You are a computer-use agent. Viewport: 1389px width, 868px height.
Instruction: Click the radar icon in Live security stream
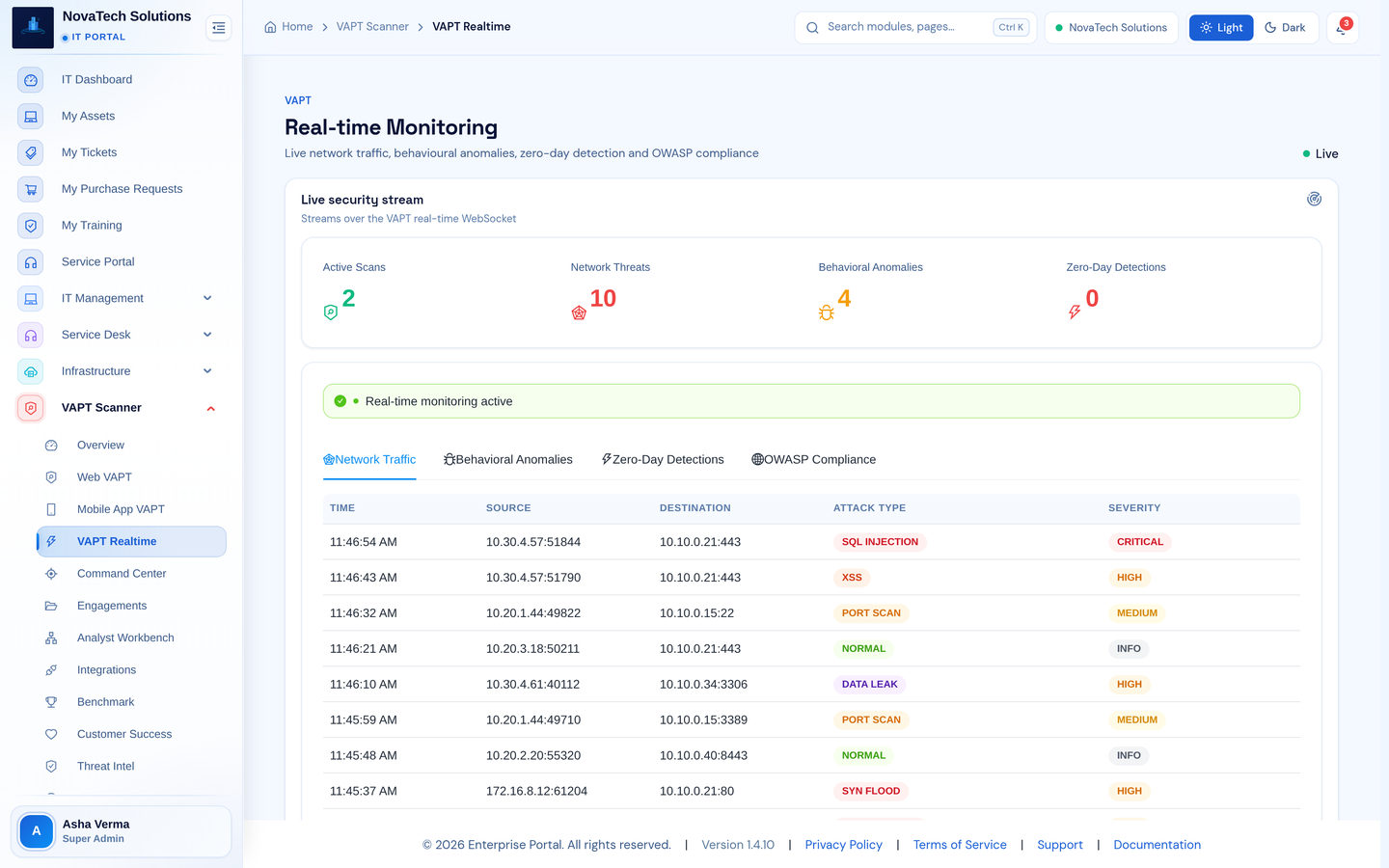(x=1314, y=200)
